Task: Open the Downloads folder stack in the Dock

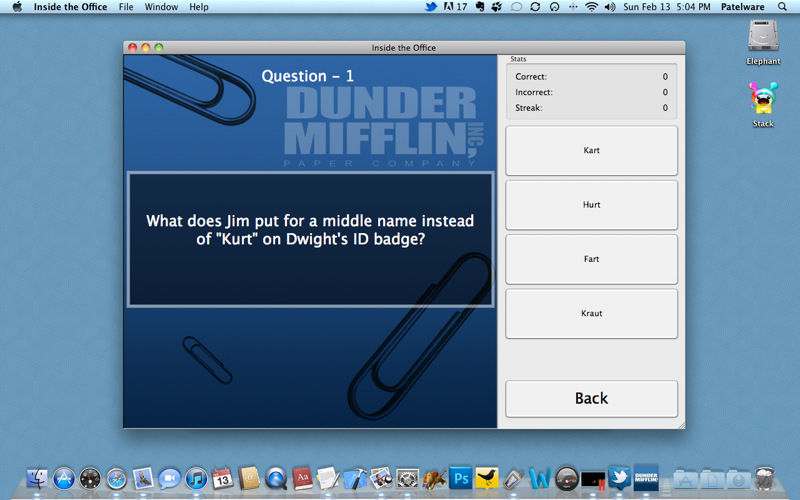Action: point(739,479)
